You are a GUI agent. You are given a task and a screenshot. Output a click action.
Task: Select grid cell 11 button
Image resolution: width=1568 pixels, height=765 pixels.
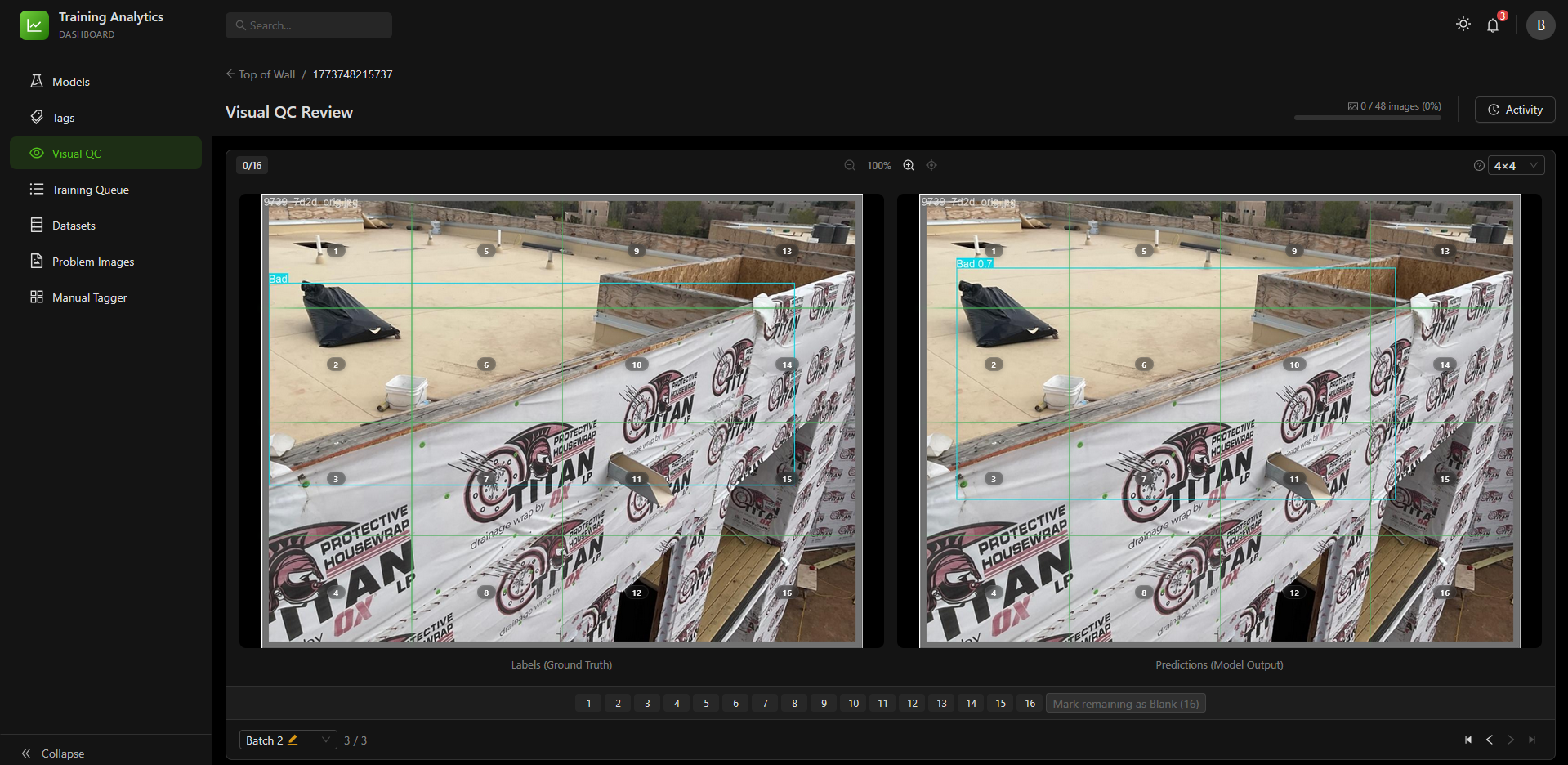click(x=882, y=703)
